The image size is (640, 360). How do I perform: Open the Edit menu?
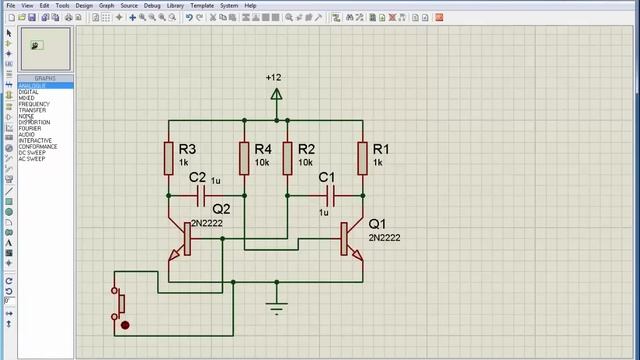[44, 6]
